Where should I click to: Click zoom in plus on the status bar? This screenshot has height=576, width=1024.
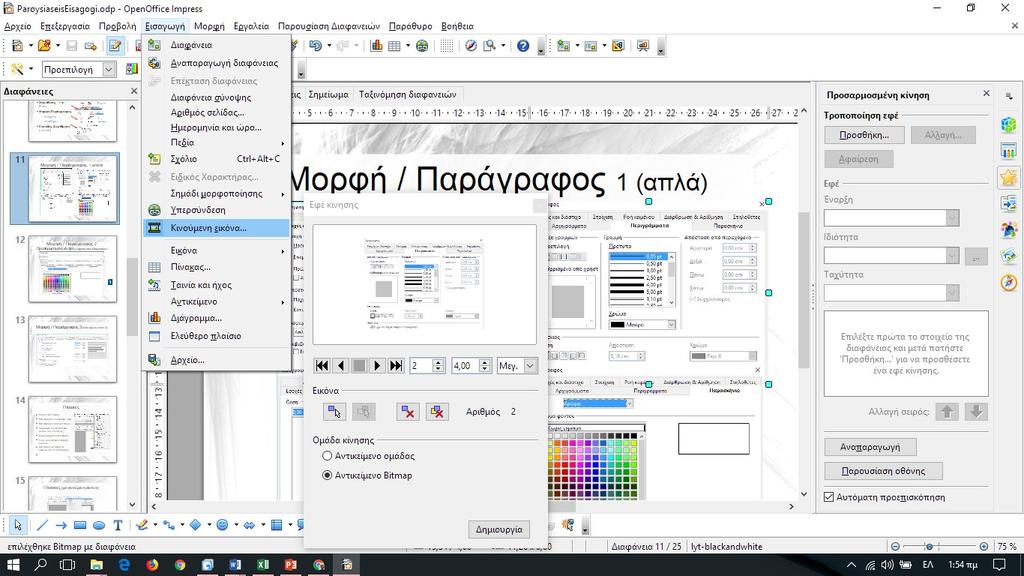point(984,546)
